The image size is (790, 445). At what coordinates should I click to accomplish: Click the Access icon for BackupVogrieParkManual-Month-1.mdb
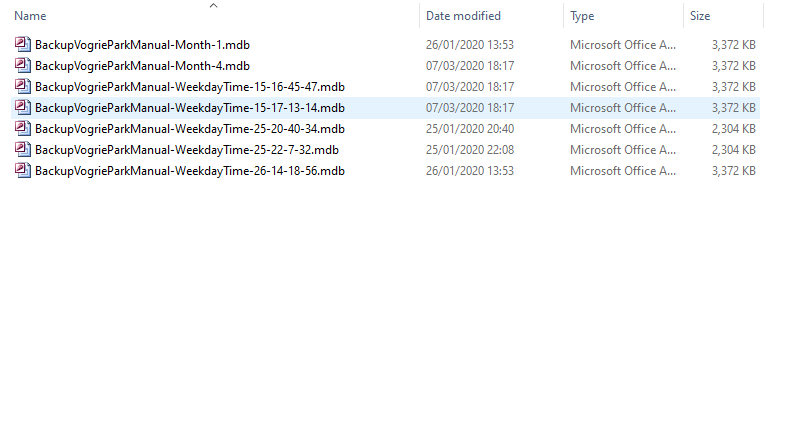pyautogui.click(x=24, y=44)
